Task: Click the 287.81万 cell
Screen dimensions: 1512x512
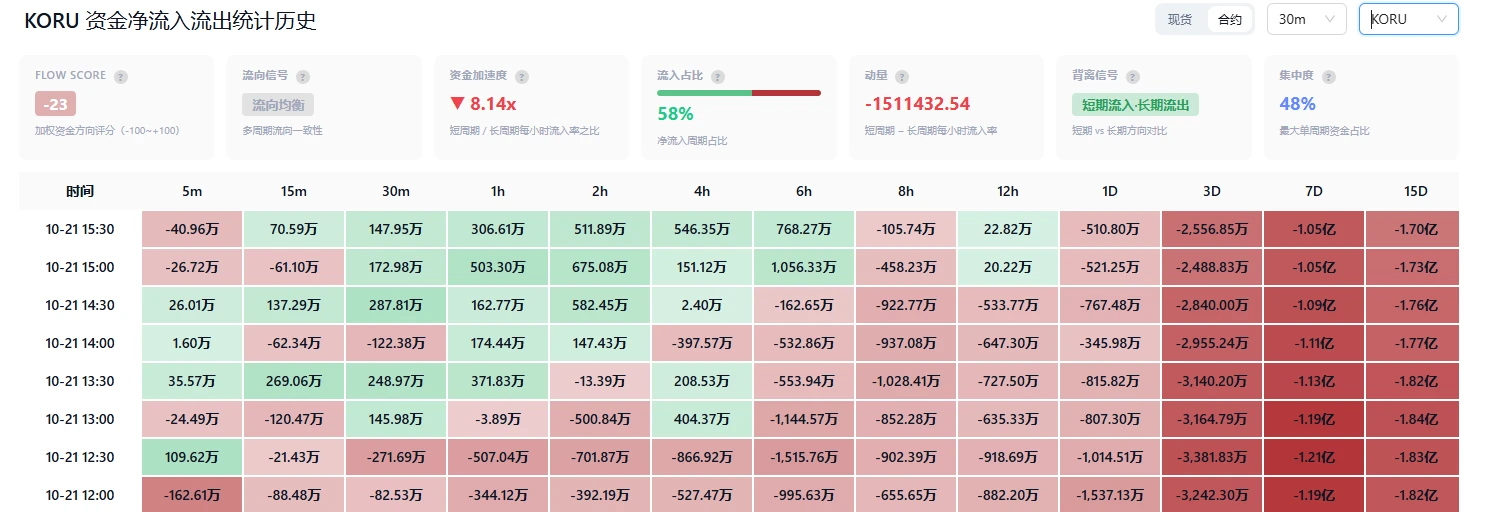Action: click(x=396, y=305)
